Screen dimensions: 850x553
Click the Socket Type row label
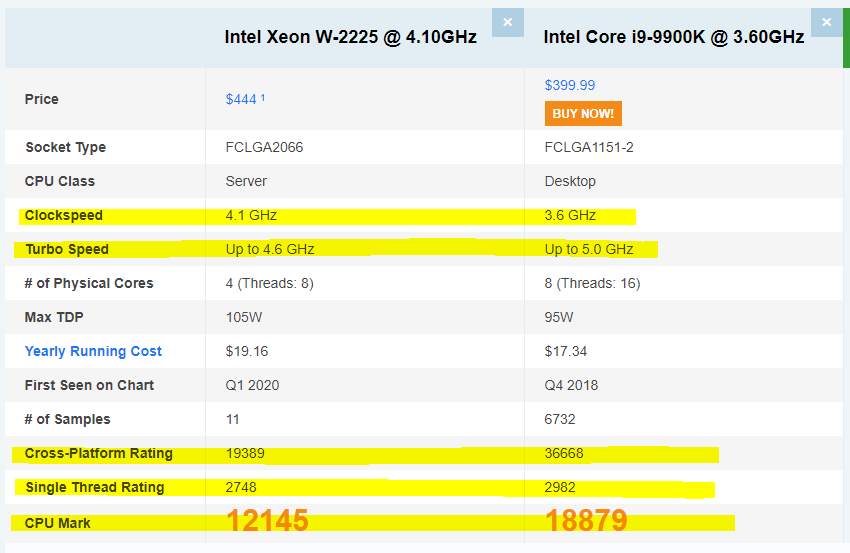66,147
